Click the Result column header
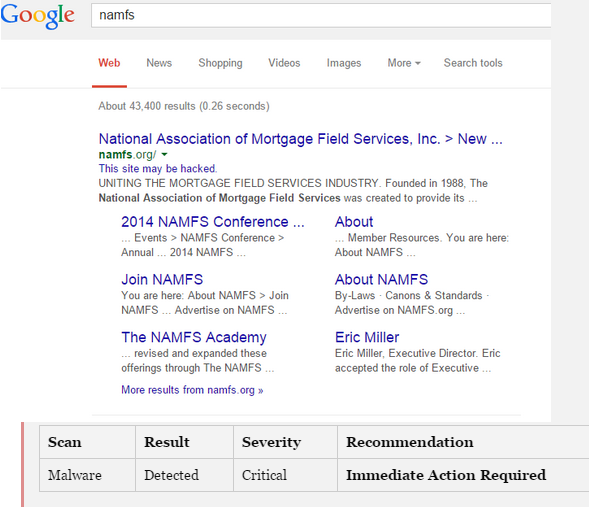Screen dimensions: 589x507 point(184,442)
